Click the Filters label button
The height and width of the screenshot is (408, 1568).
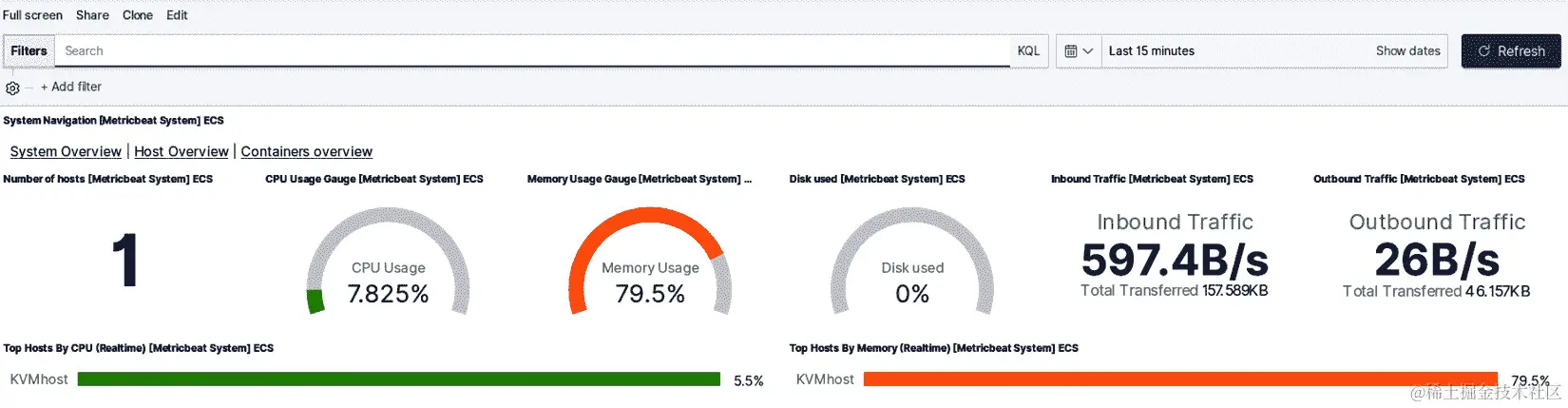29,51
